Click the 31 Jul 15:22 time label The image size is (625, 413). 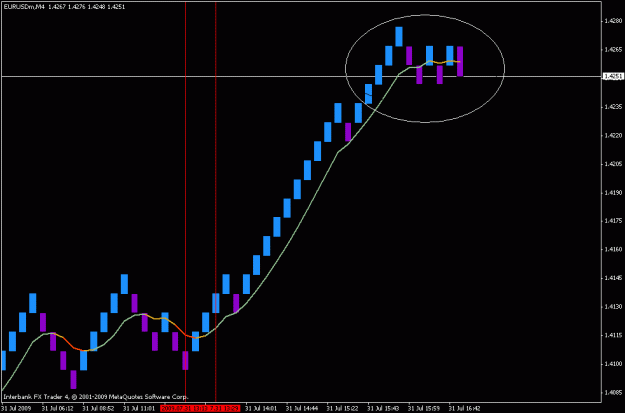click(x=342, y=409)
